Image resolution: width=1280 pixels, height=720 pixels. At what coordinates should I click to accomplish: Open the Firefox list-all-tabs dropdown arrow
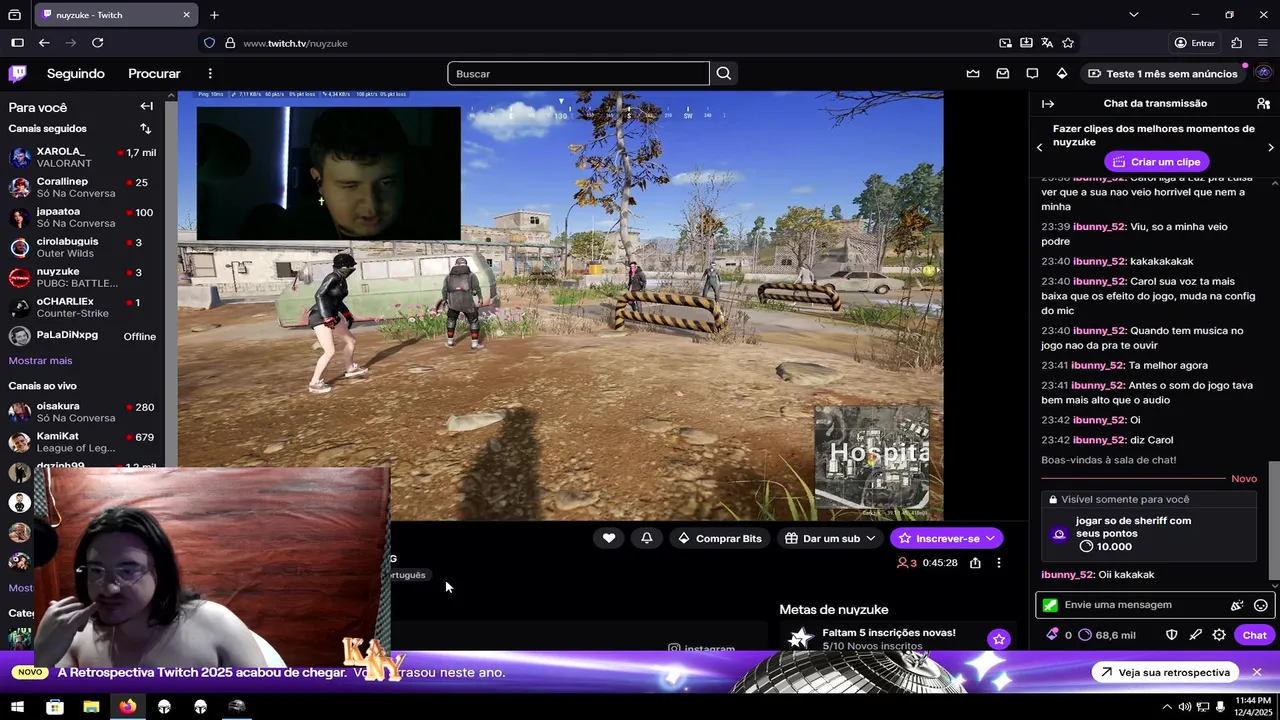(x=1133, y=14)
